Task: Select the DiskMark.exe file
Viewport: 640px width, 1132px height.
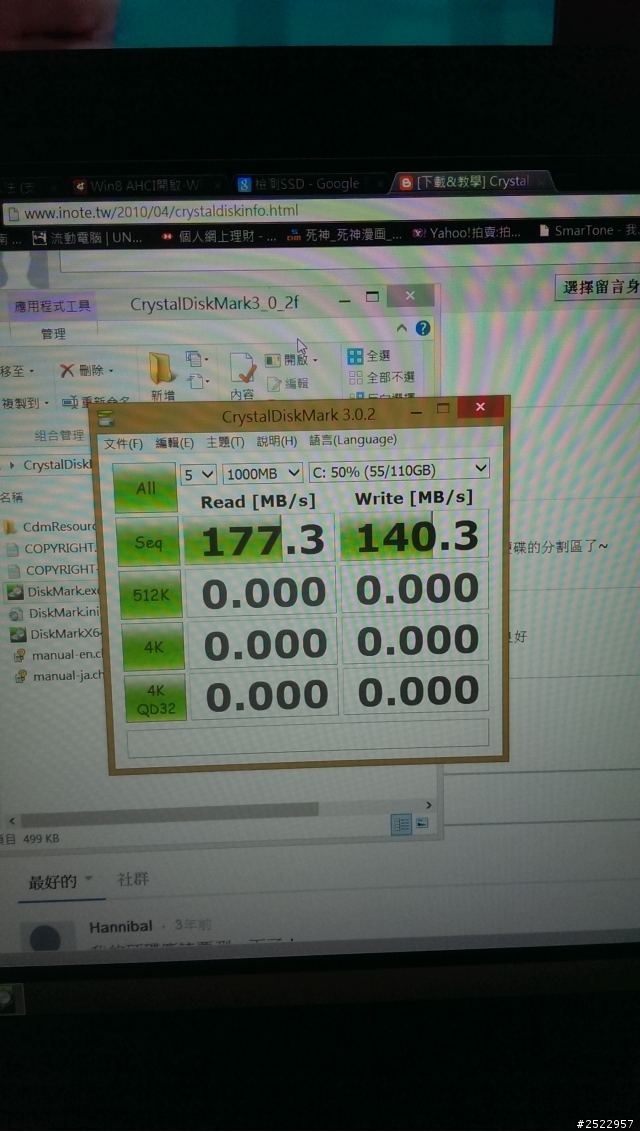Action: point(55,592)
